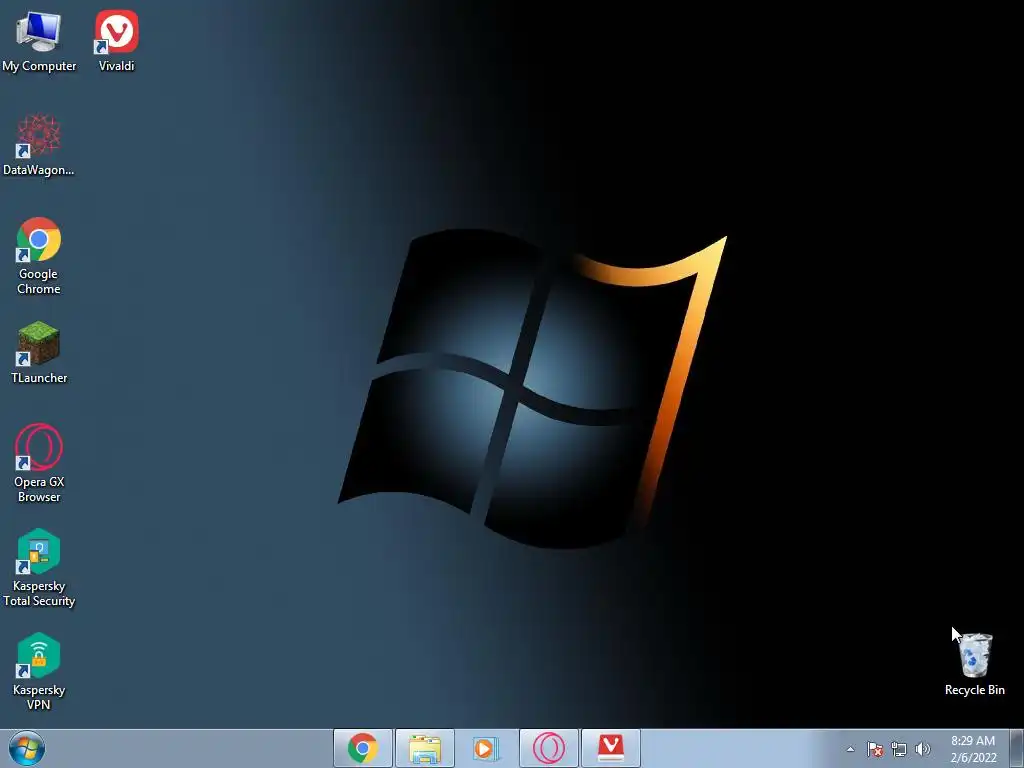Image resolution: width=1024 pixels, height=768 pixels.
Task: Launch Chrome from the taskbar
Action: point(362,748)
